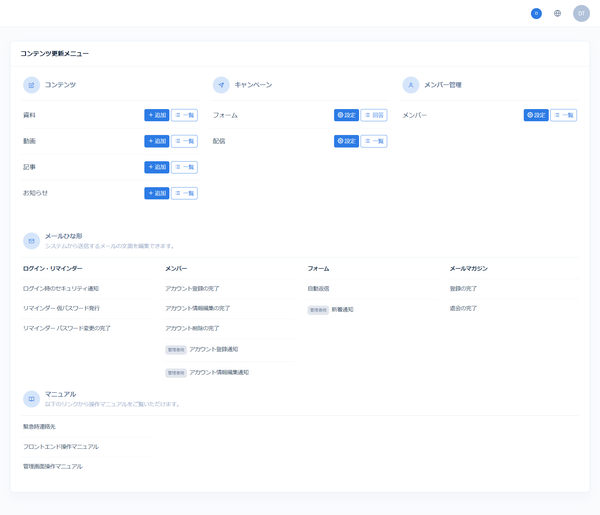Click the マニュアル section title

tap(60, 394)
